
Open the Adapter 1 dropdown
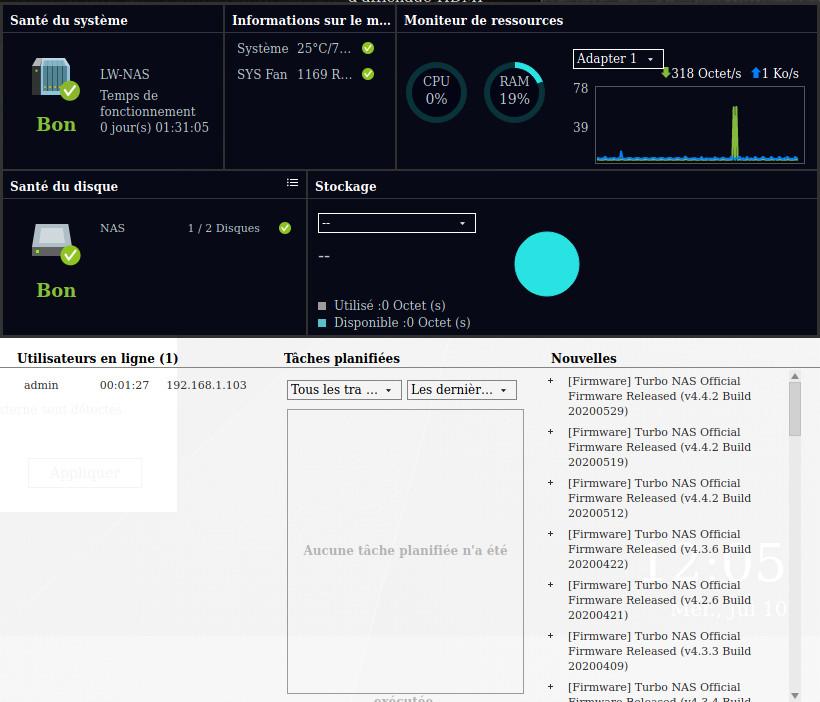[617, 59]
